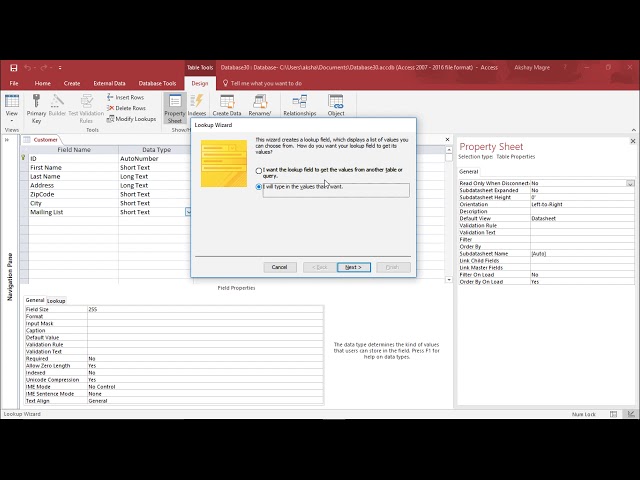Select General tab in Property Sheet
The width and height of the screenshot is (640, 480).
pos(468,172)
